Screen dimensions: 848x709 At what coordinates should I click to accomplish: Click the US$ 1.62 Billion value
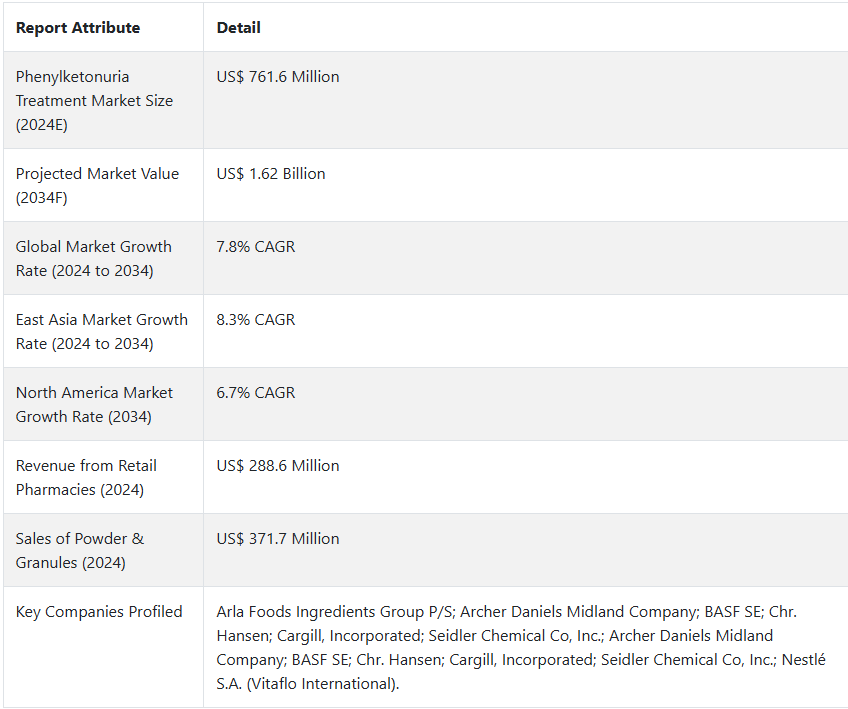pyautogui.click(x=271, y=174)
